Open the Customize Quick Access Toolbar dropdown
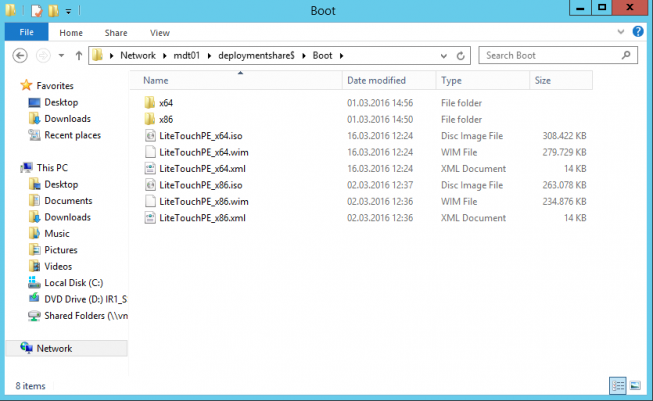The image size is (653, 401). [68, 11]
